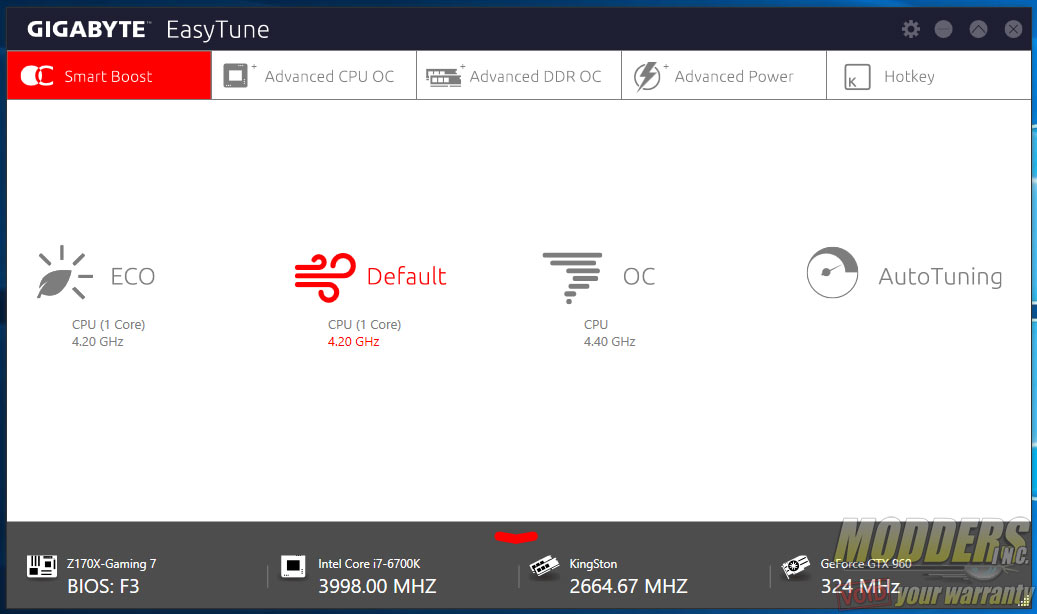The width and height of the screenshot is (1037, 614).
Task: Minimize the EasyTune window
Action: (x=943, y=29)
